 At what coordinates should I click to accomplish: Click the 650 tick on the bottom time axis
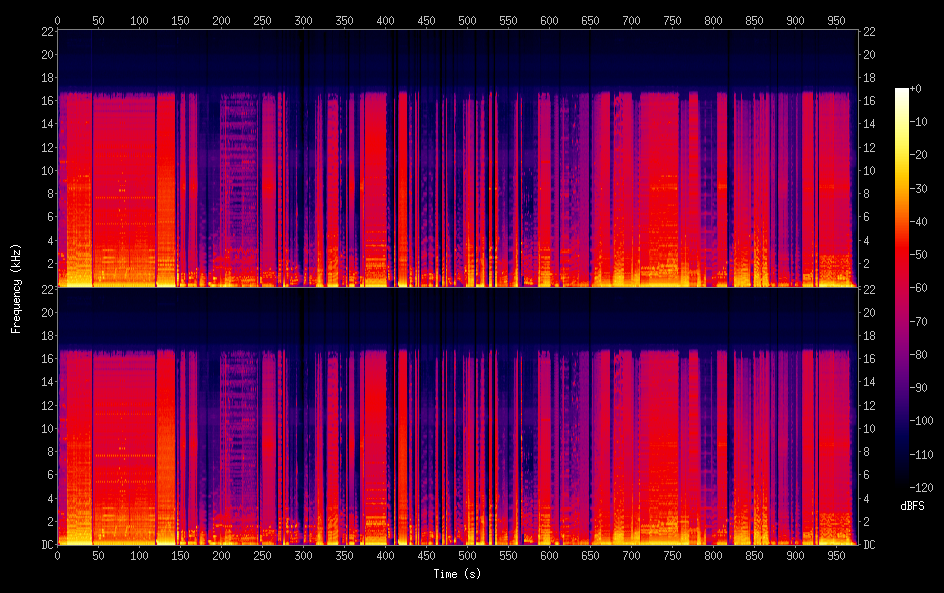tap(590, 555)
